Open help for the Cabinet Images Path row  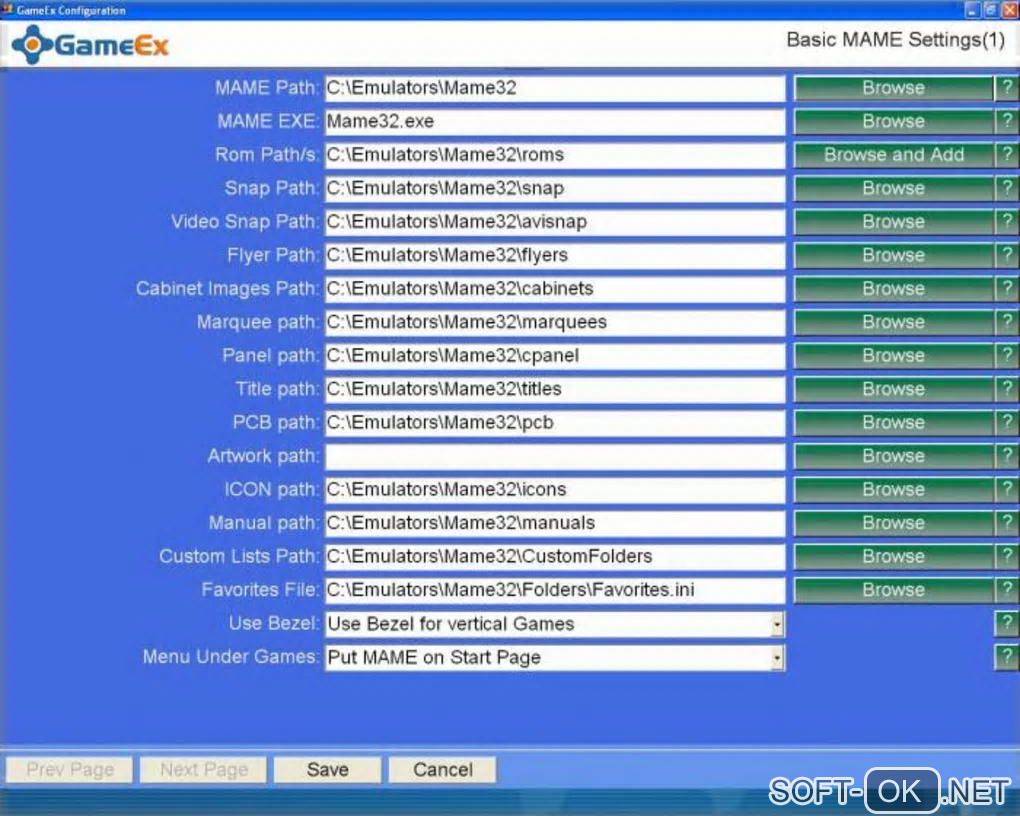point(1007,288)
